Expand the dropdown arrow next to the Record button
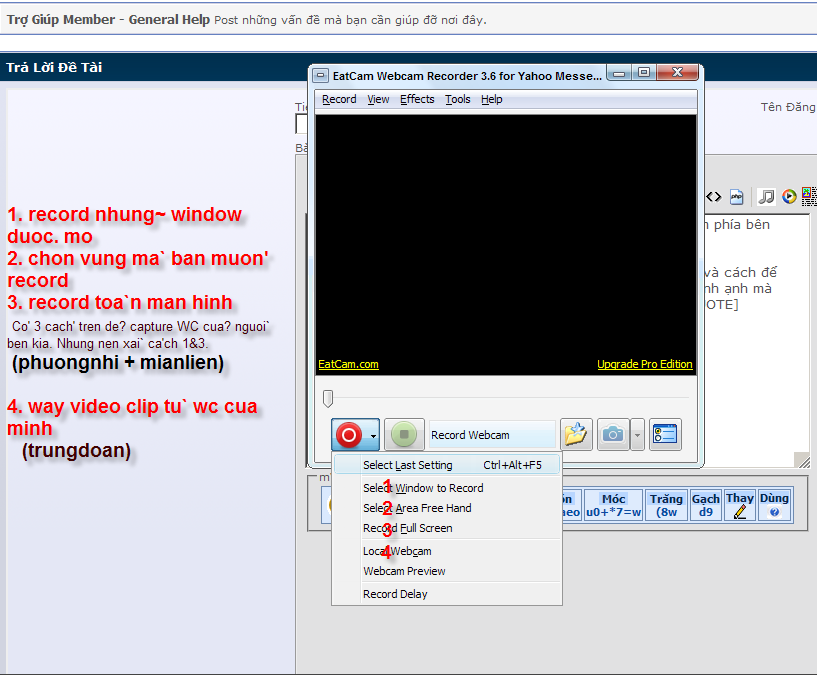 click(x=373, y=436)
